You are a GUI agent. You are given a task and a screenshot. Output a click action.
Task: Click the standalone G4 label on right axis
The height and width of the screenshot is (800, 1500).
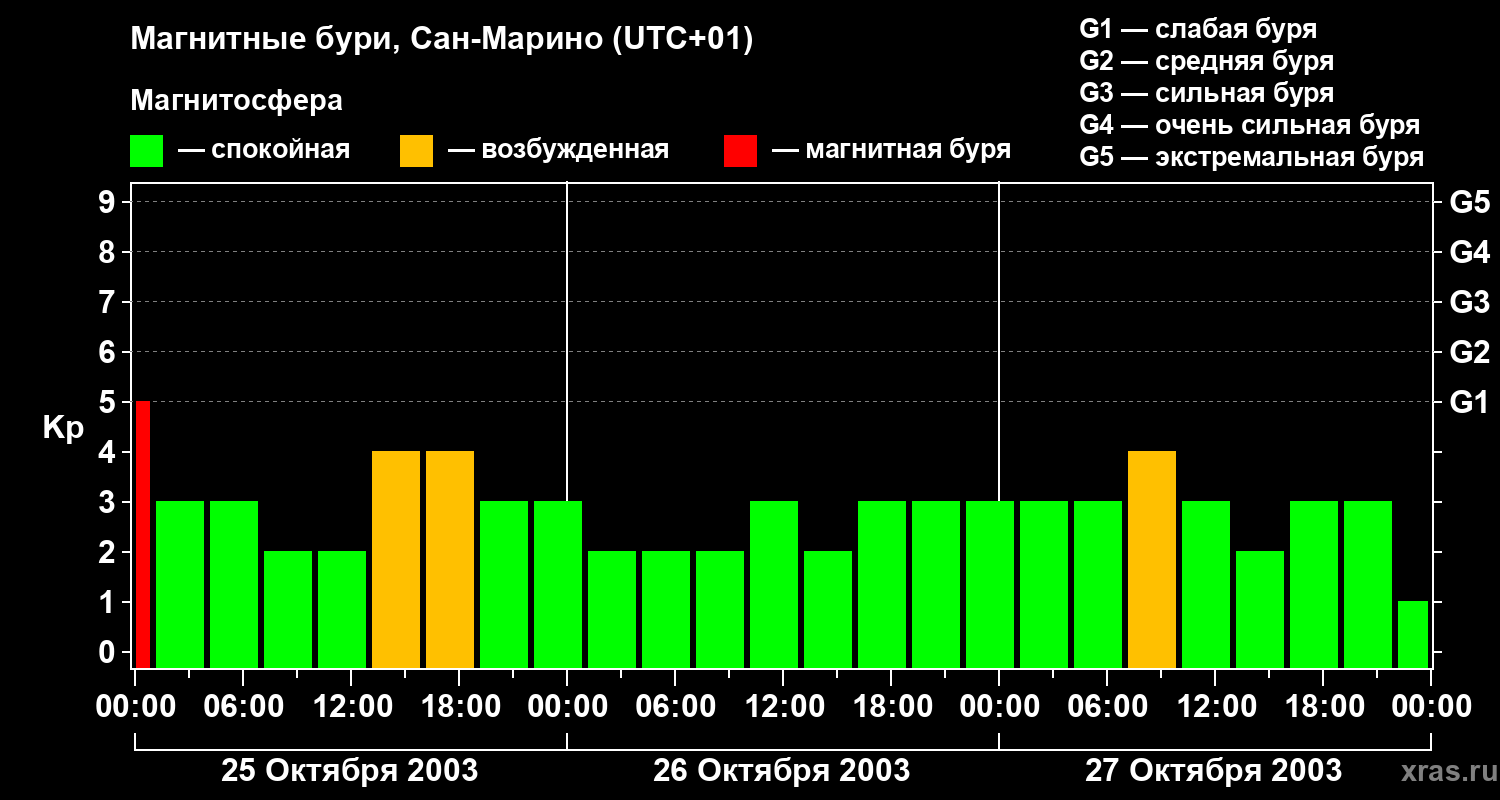coord(1470,252)
